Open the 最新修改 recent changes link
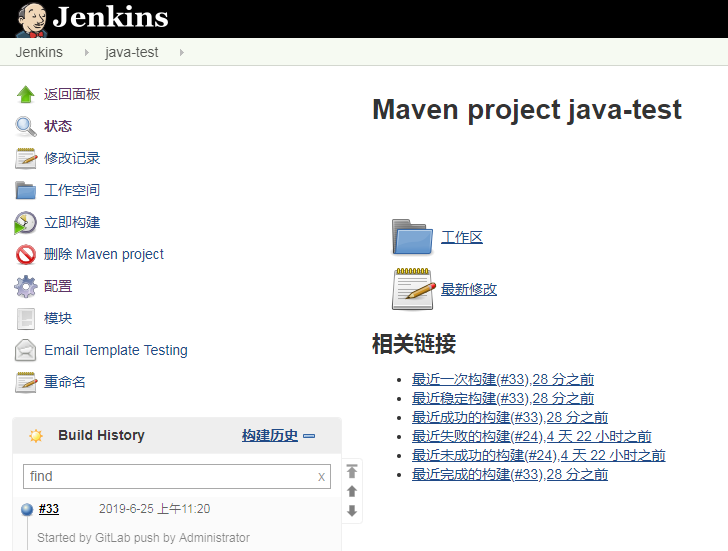 click(x=468, y=289)
